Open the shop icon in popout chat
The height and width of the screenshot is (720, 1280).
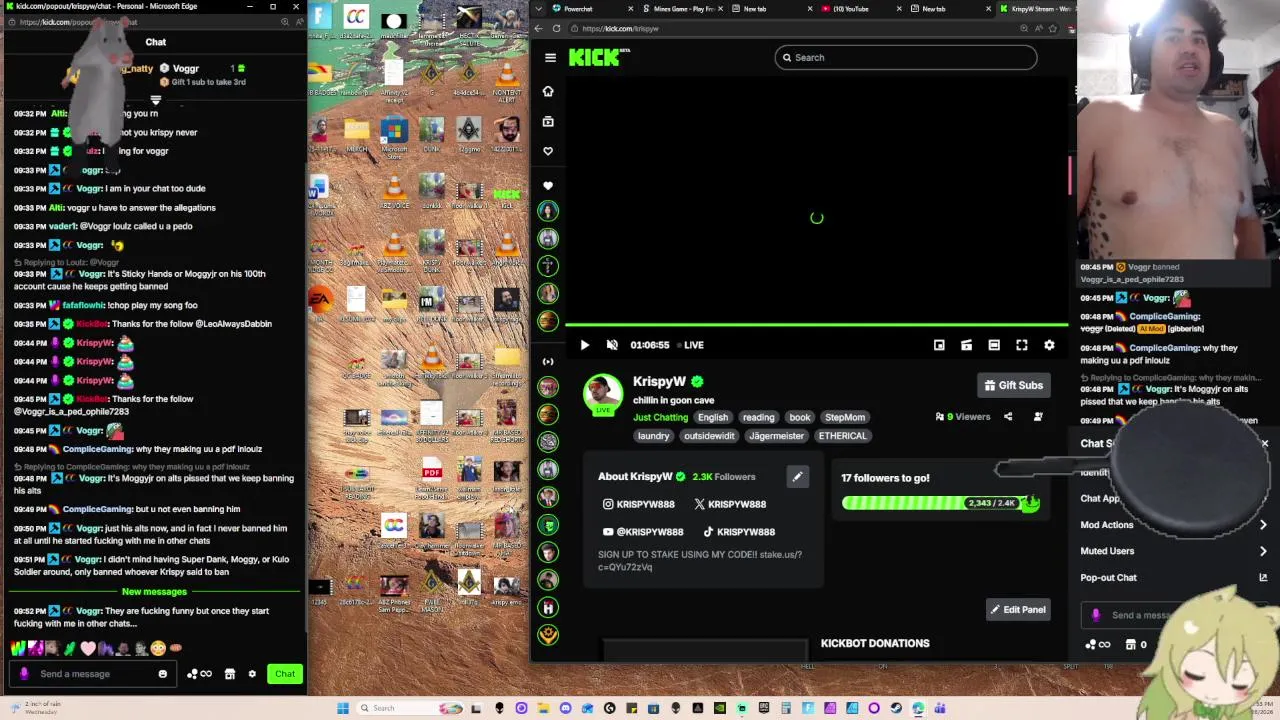(x=230, y=674)
